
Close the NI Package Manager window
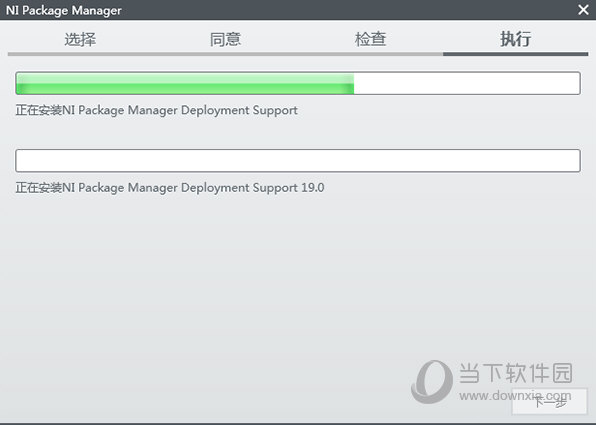(x=583, y=10)
